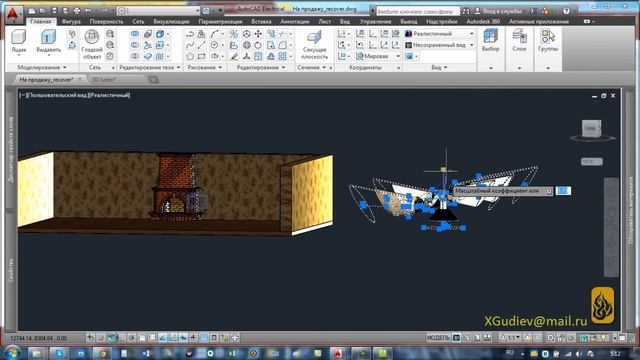Pick the Spline tool in Рисование panel
640x360 pixels.
tap(190, 45)
